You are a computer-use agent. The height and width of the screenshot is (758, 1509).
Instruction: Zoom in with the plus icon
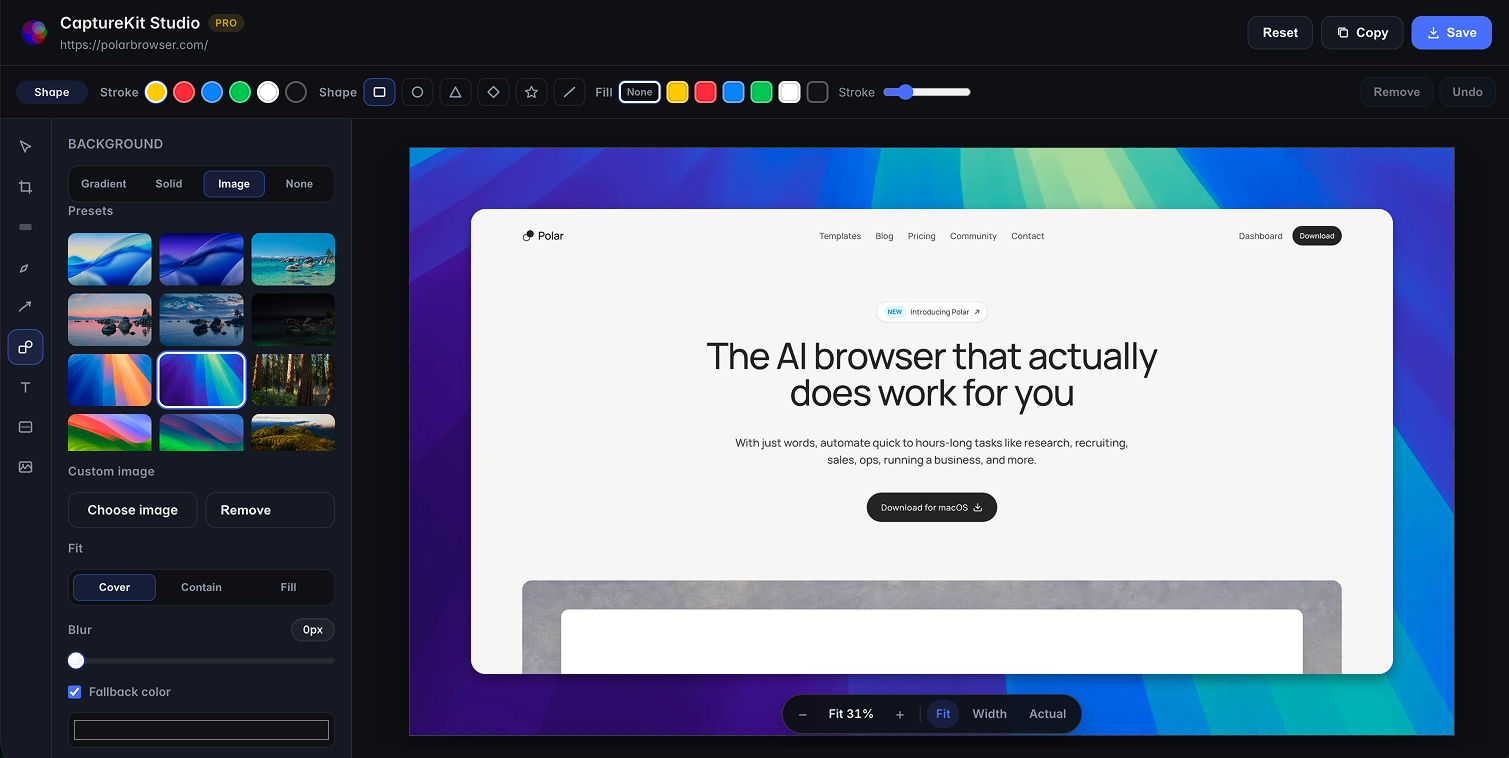(x=900, y=714)
